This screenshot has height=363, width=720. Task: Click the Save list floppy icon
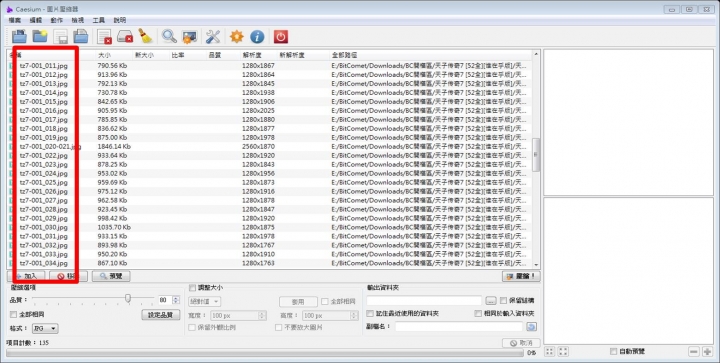click(x=61, y=36)
